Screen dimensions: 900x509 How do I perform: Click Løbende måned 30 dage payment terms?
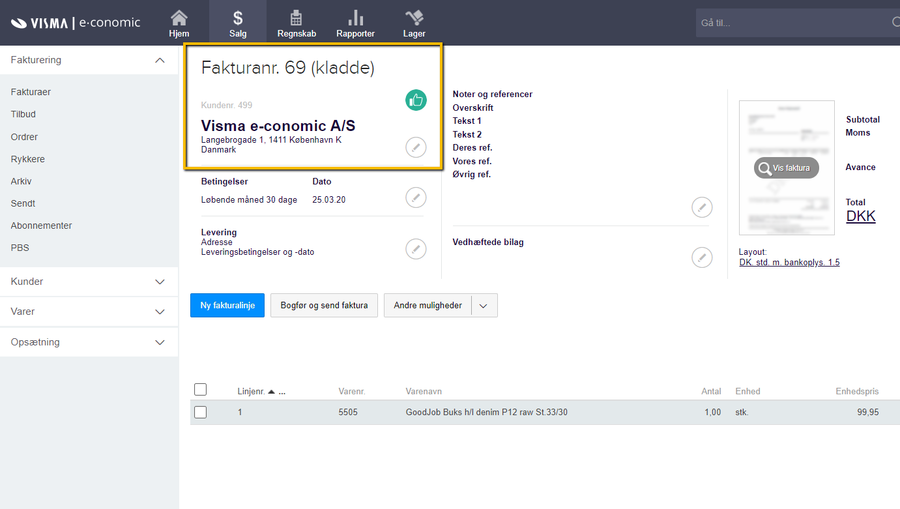tap(249, 200)
